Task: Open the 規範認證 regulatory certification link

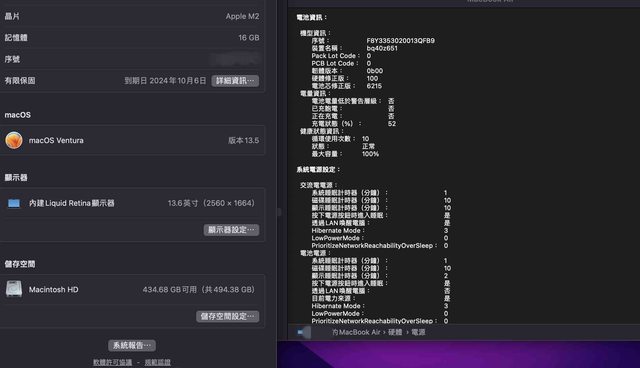Action: point(158,362)
